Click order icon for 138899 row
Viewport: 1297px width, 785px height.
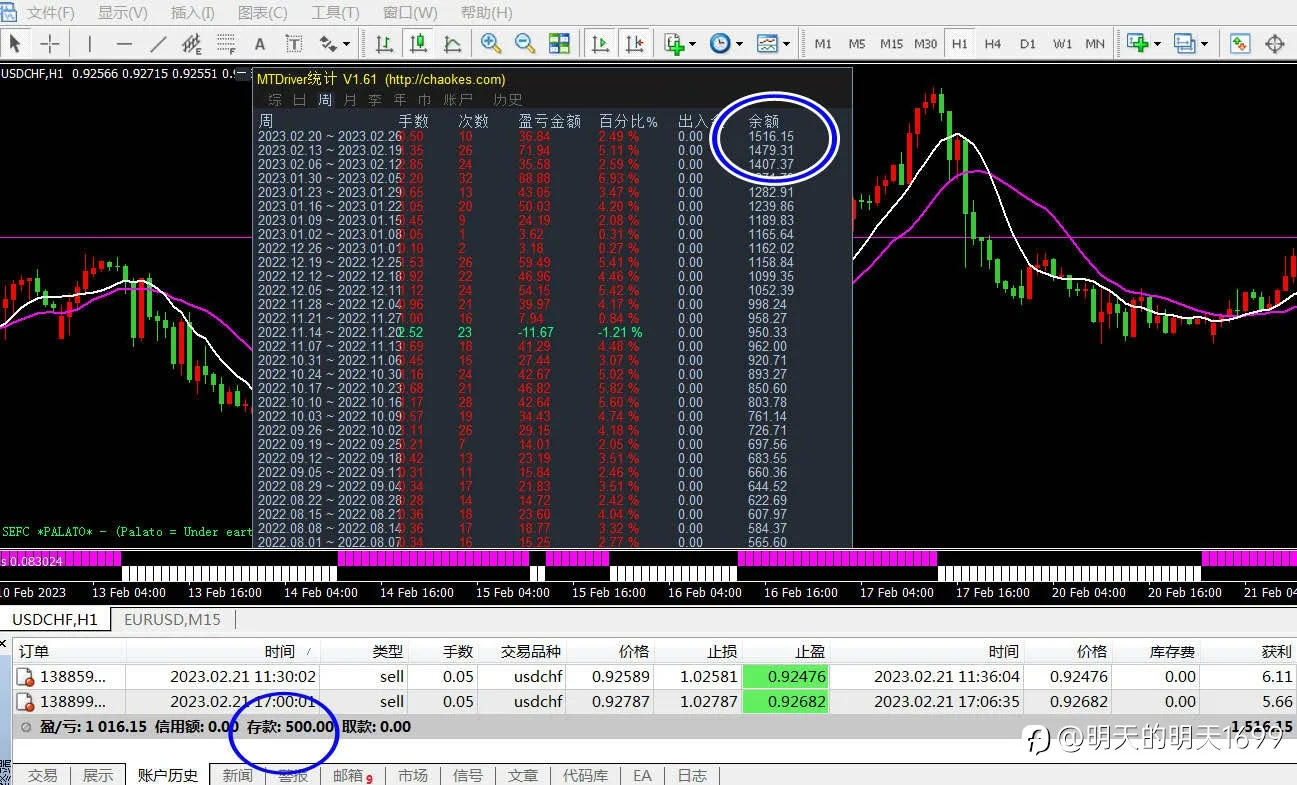(25, 702)
